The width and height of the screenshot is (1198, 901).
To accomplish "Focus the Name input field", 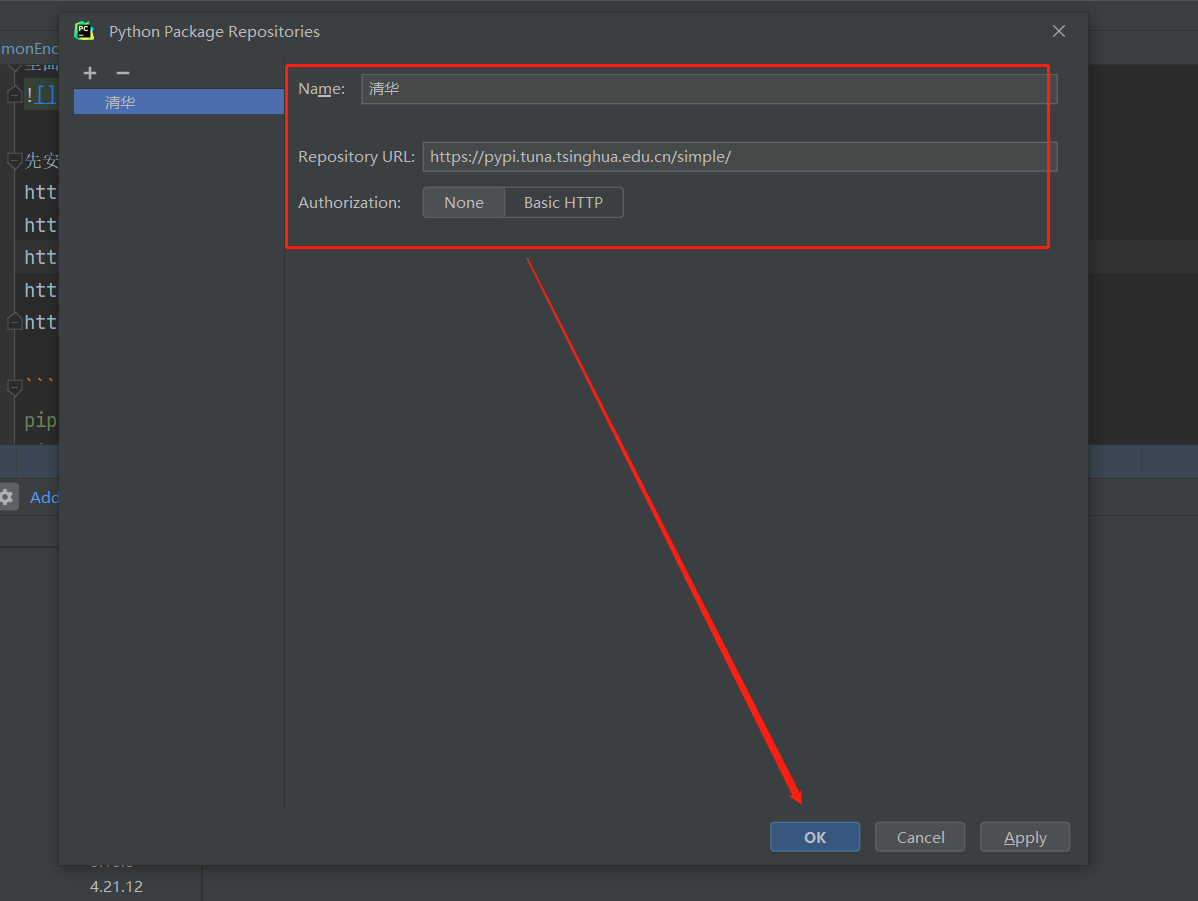I will point(709,89).
